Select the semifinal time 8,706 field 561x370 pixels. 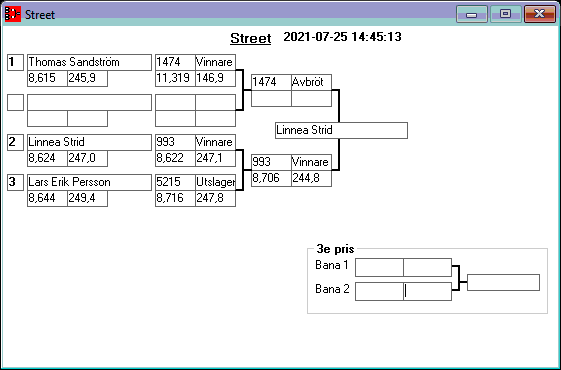[271, 178]
